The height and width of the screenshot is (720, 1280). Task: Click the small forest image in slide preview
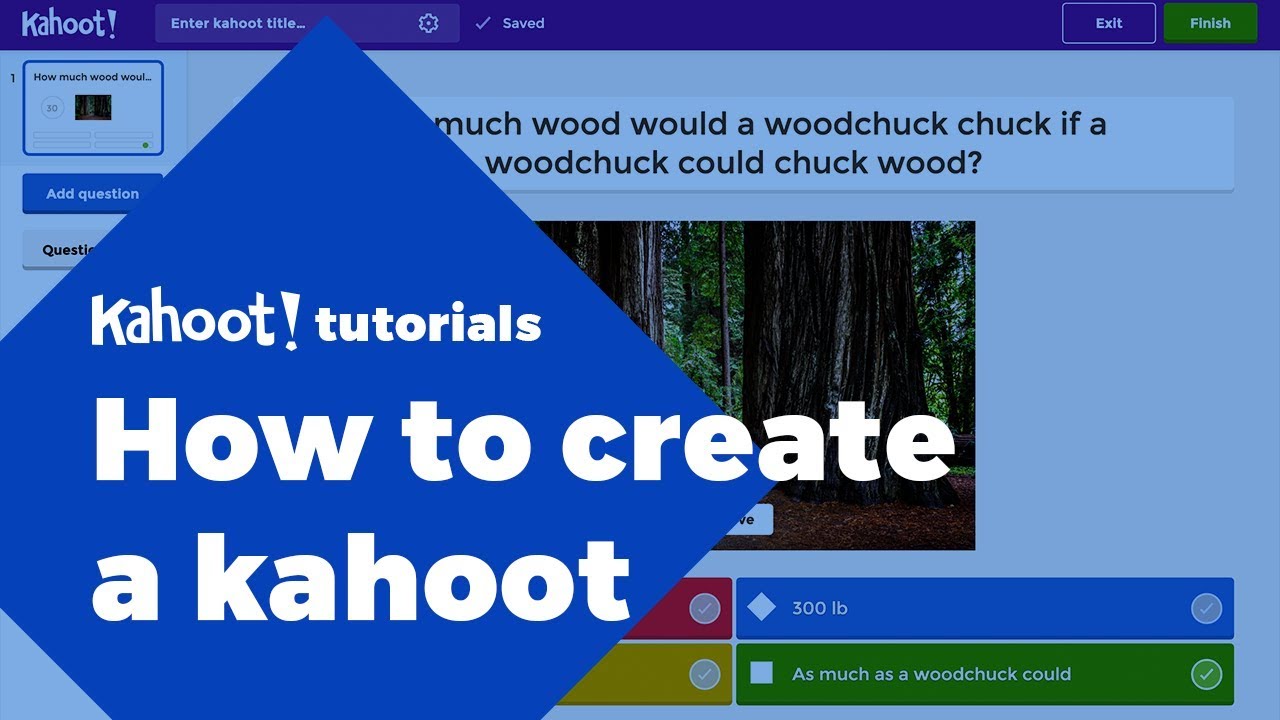(93, 107)
